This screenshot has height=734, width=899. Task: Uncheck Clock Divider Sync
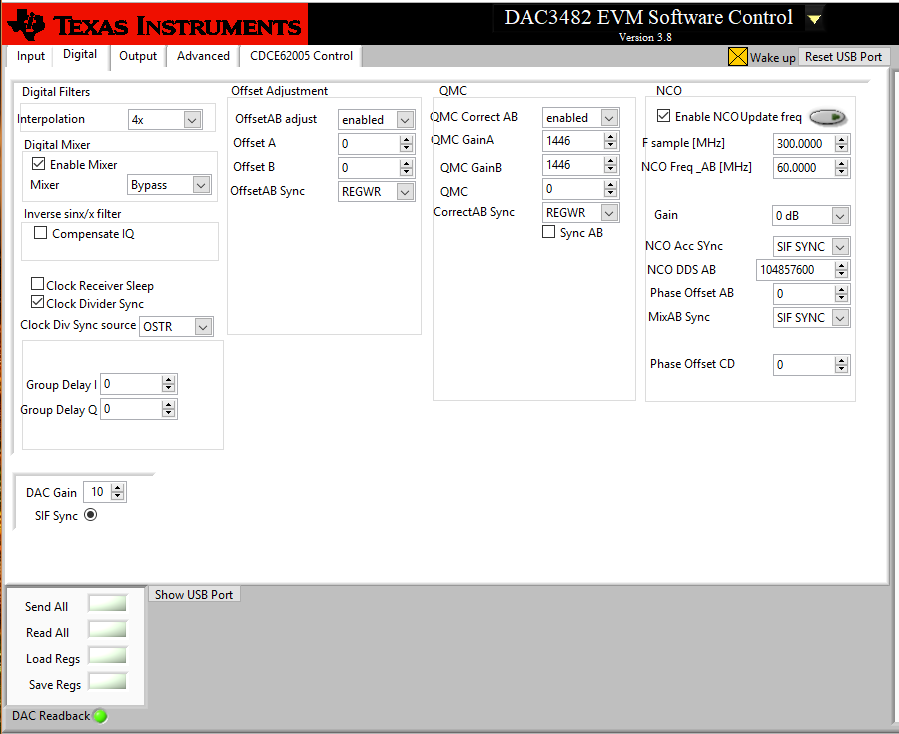pos(37,302)
